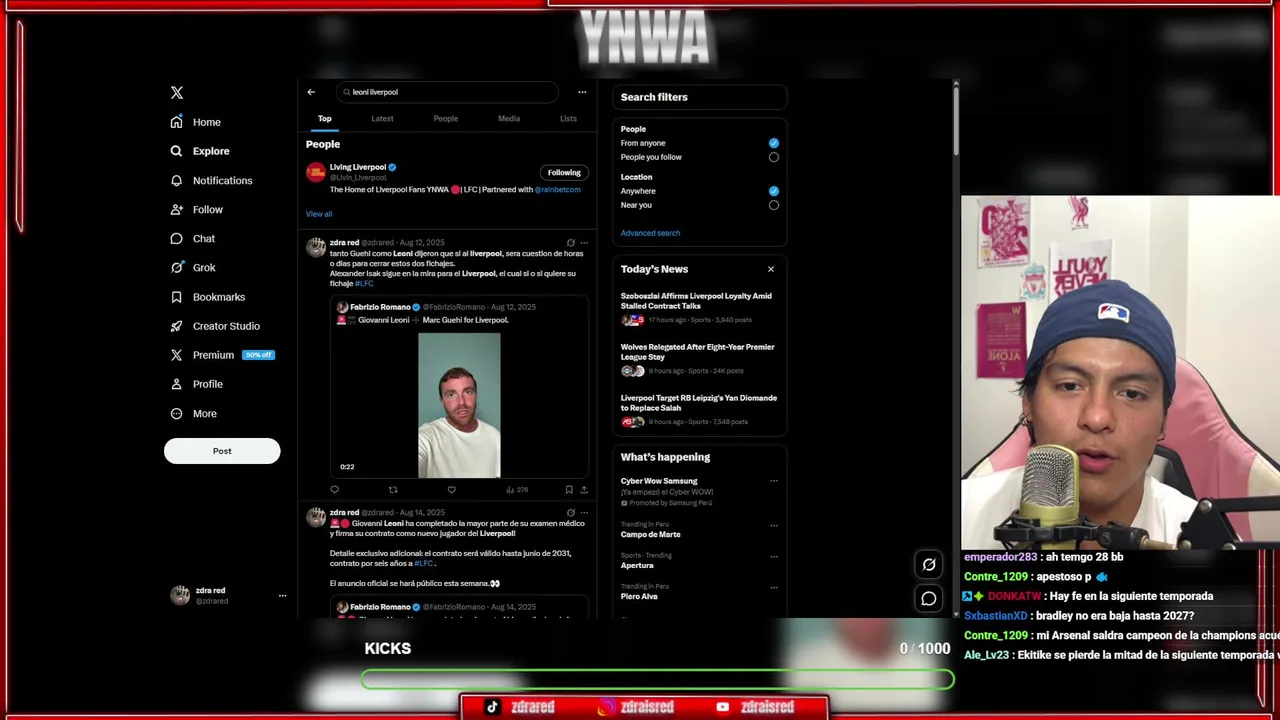Open Living Liverpool profile avatar

pos(316,172)
